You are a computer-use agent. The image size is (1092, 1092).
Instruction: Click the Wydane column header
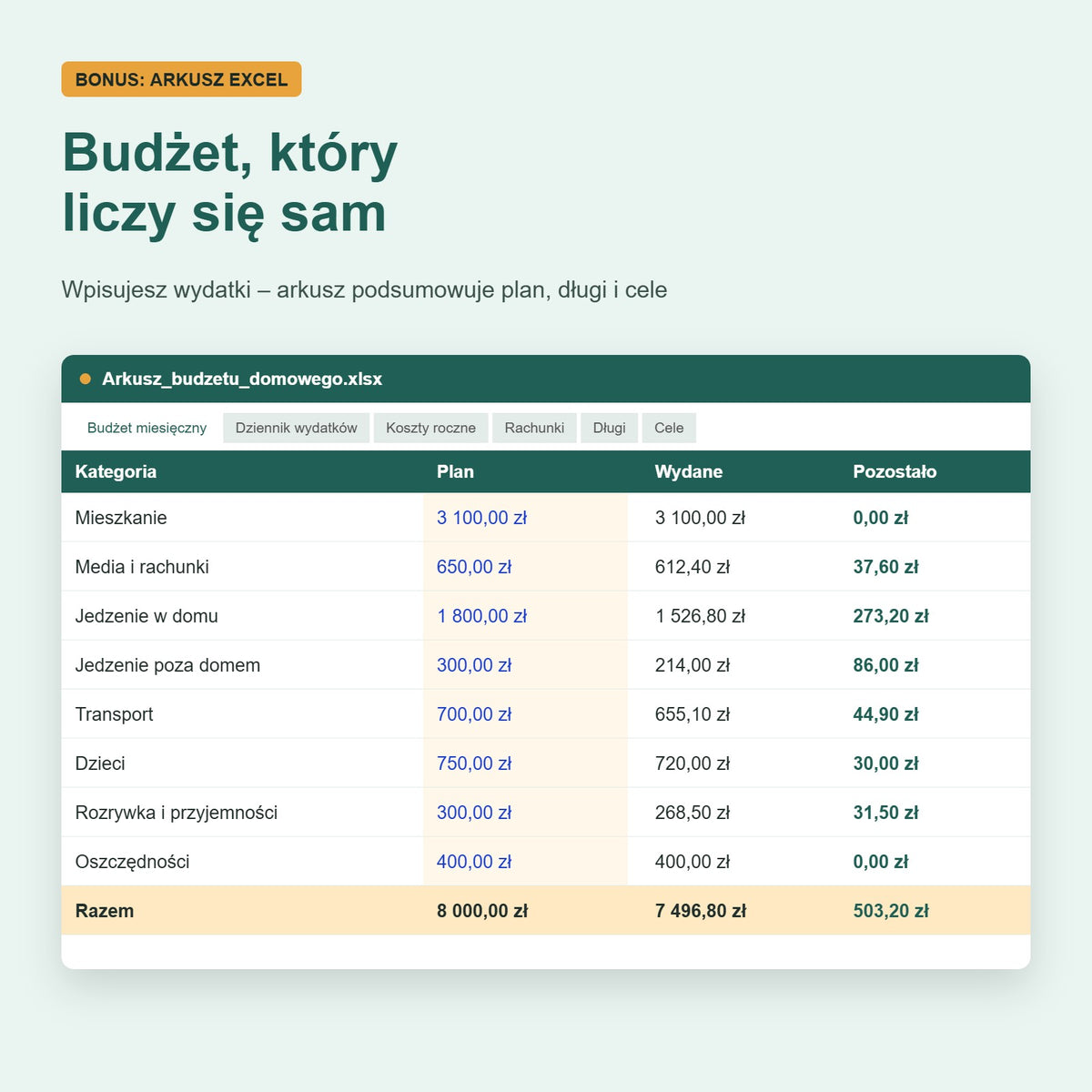point(689,471)
